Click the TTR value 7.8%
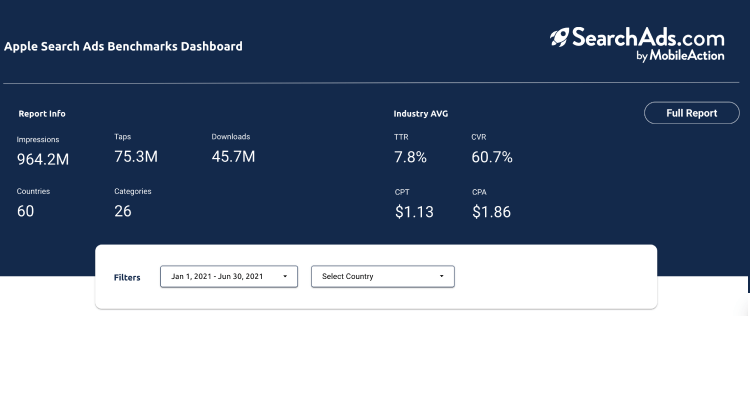The height and width of the screenshot is (400, 750). point(410,157)
